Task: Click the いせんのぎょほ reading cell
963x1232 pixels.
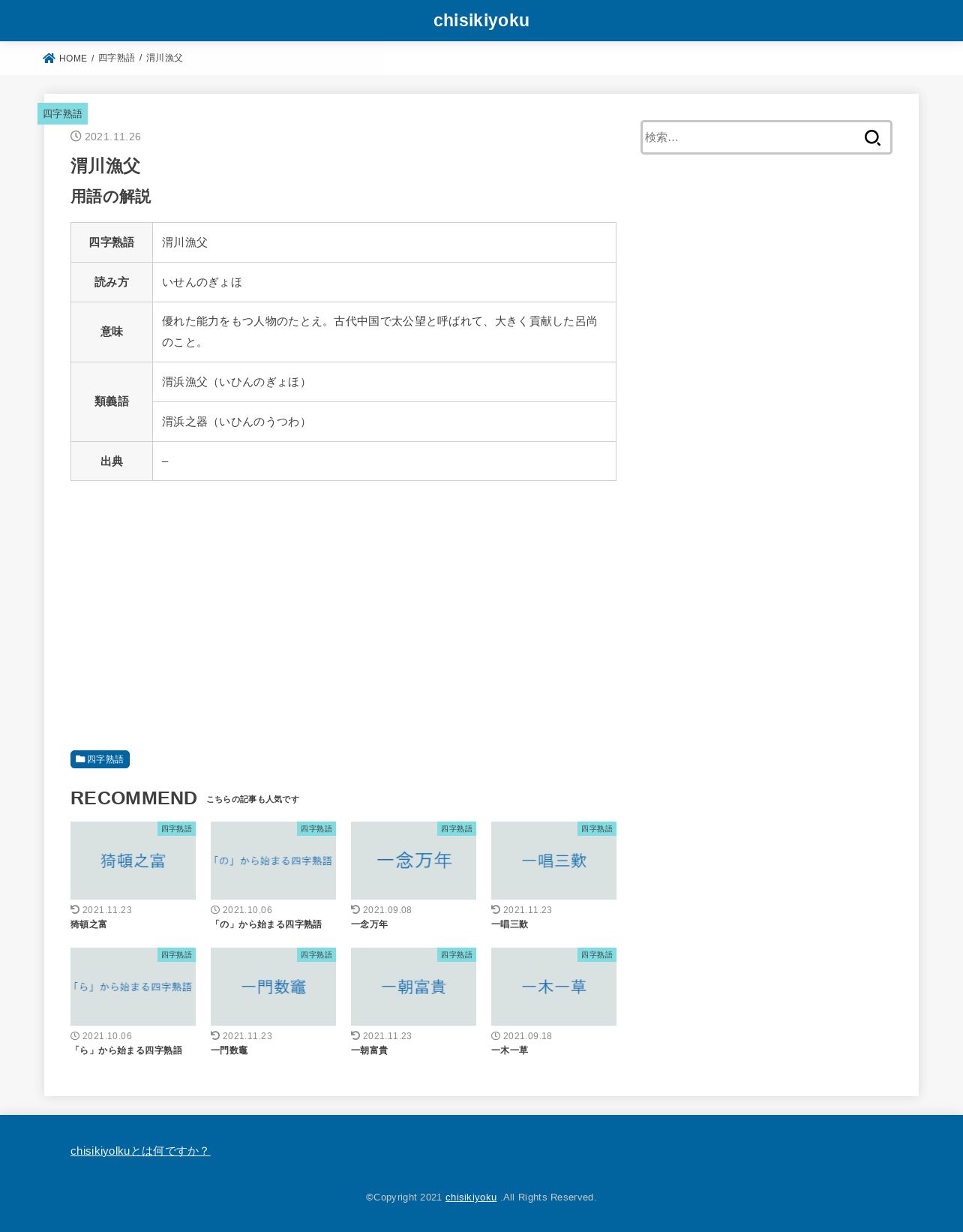Action: (384, 282)
